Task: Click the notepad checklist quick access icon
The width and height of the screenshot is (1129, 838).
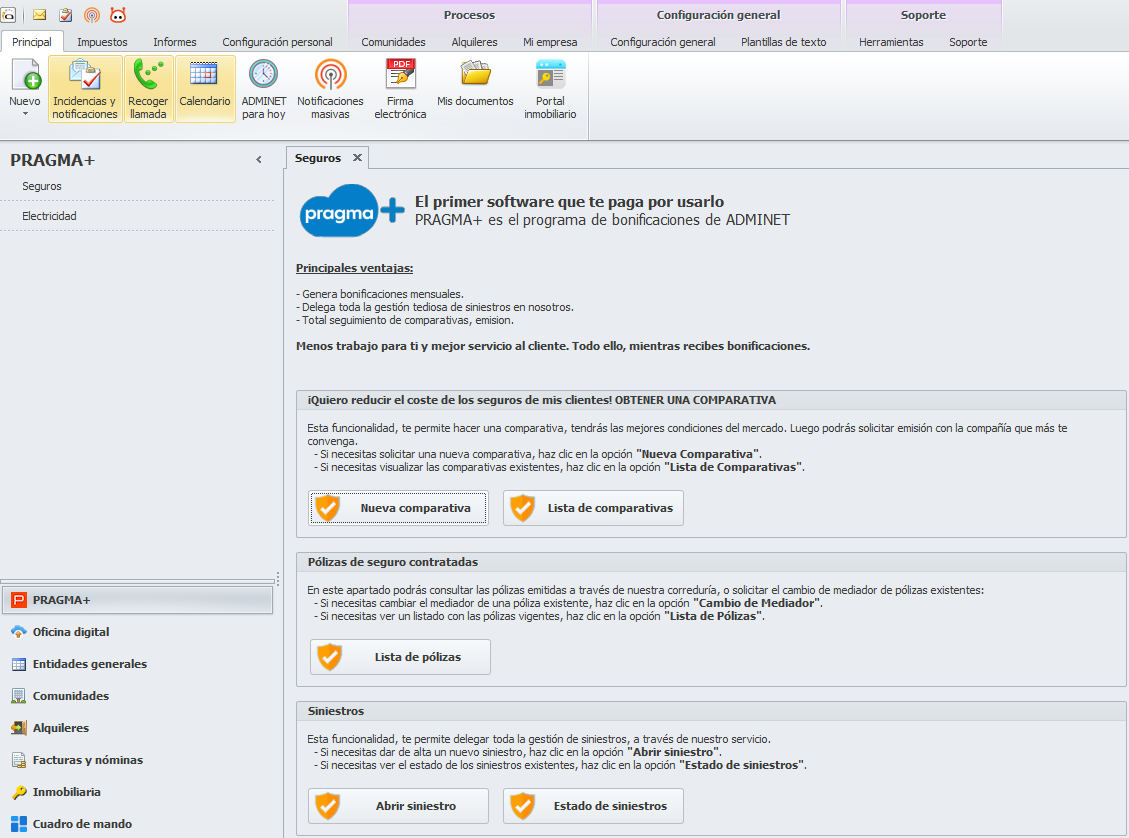Action: tap(66, 14)
